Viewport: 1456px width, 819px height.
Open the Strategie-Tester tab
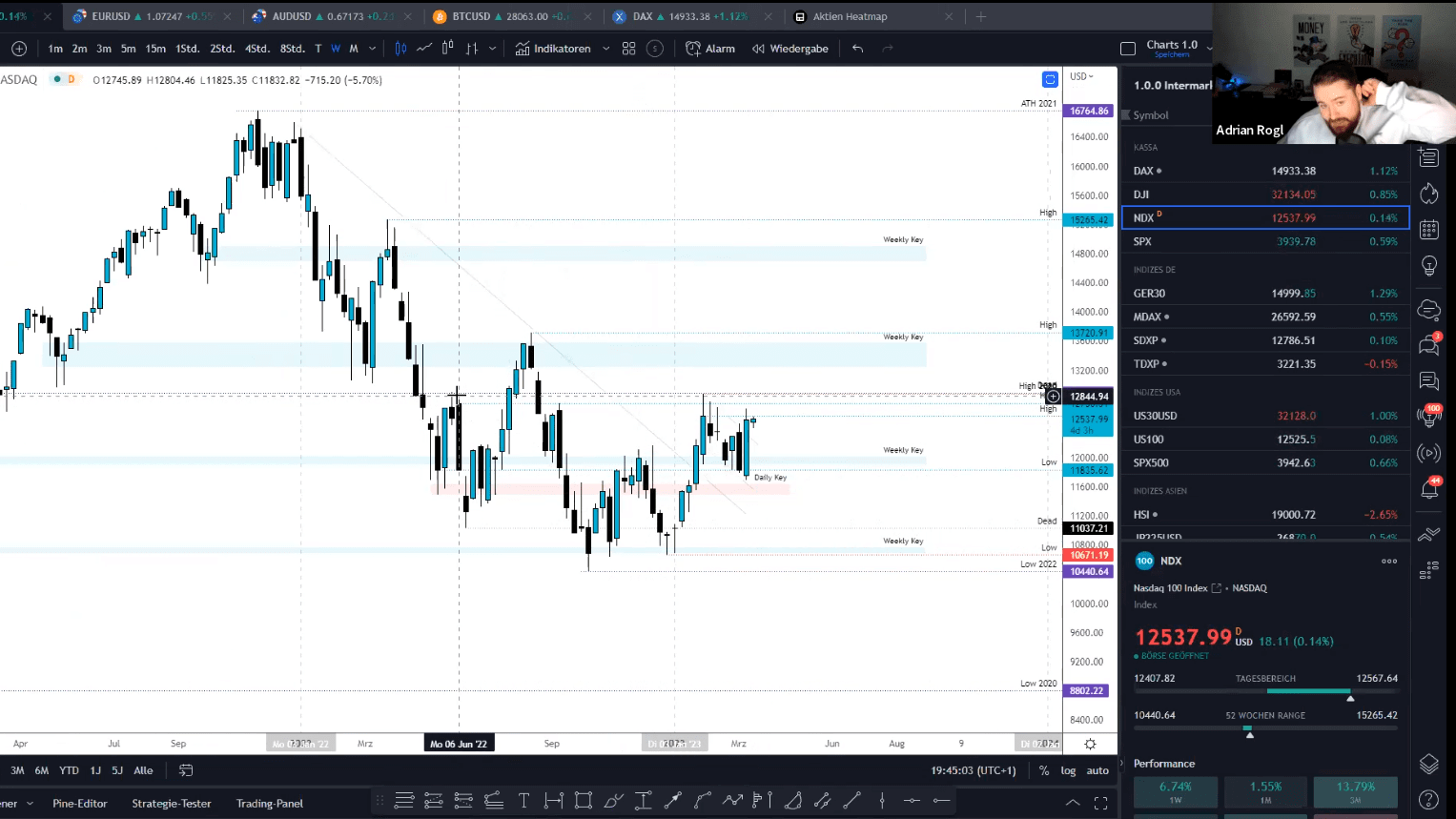click(172, 804)
